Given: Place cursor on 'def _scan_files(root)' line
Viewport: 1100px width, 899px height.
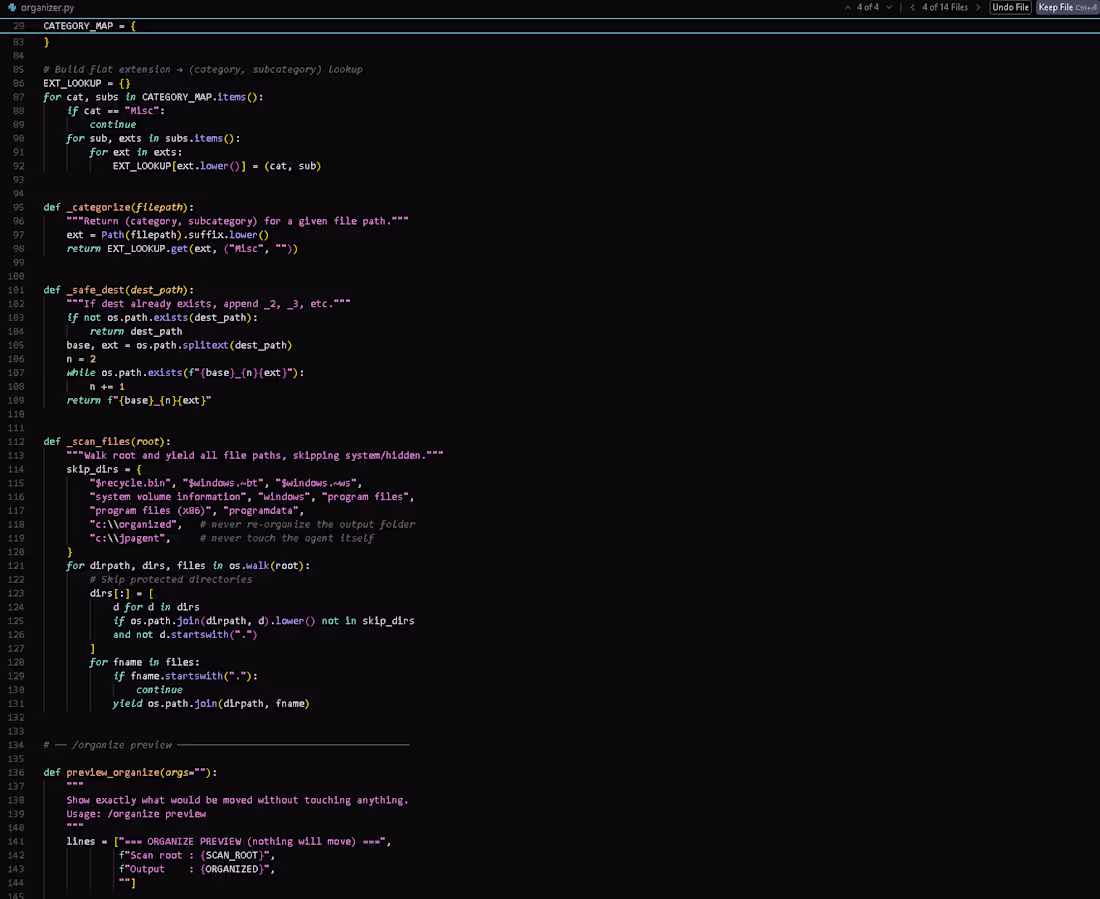Looking at the screenshot, I should [x=107, y=441].
